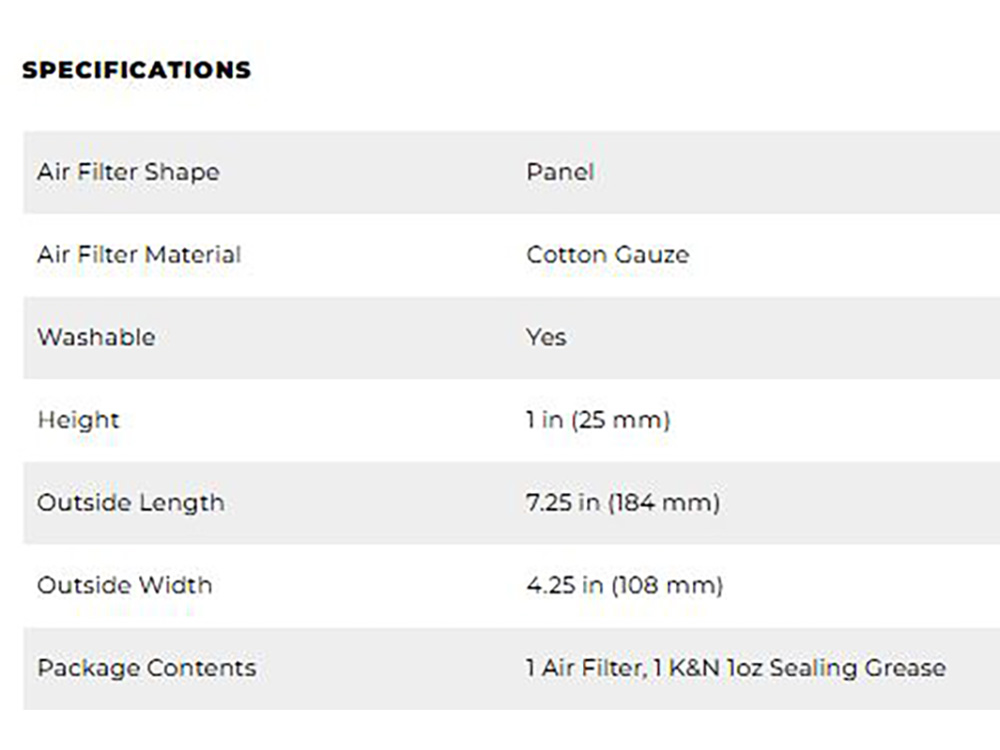
Task: Click the Height row label
Action: 78,420
